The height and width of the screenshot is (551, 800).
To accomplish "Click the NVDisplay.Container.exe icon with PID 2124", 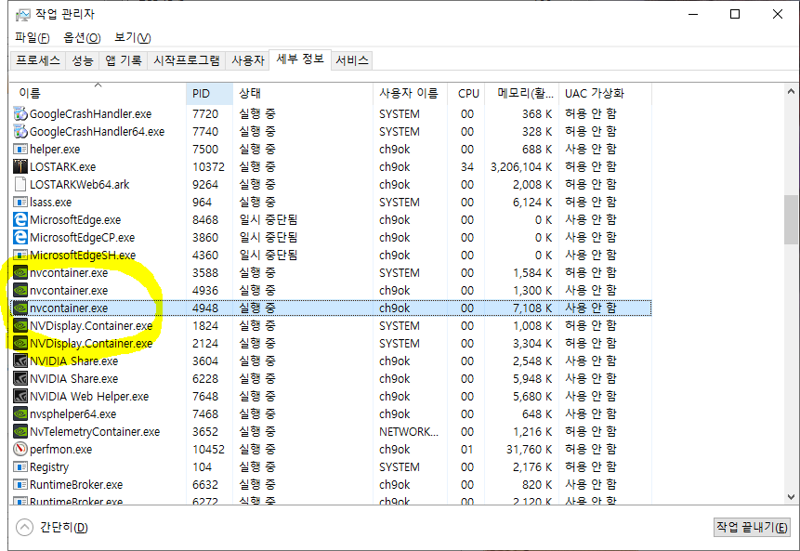I will point(20,343).
